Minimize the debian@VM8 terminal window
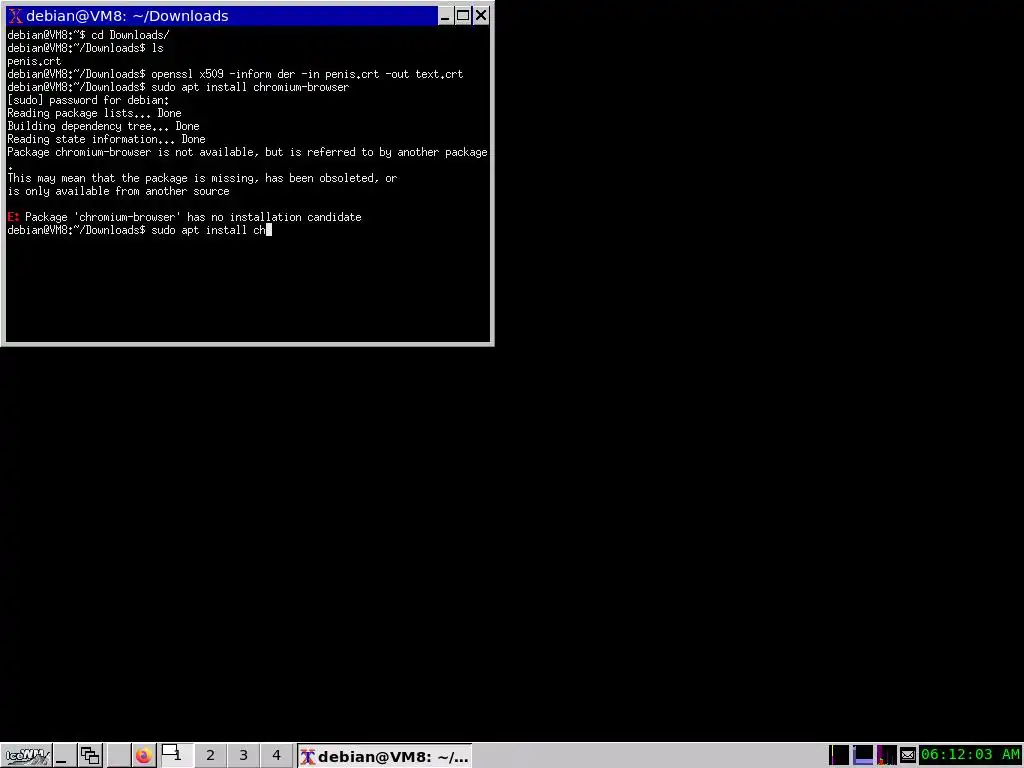The width and height of the screenshot is (1024, 768). coord(445,16)
